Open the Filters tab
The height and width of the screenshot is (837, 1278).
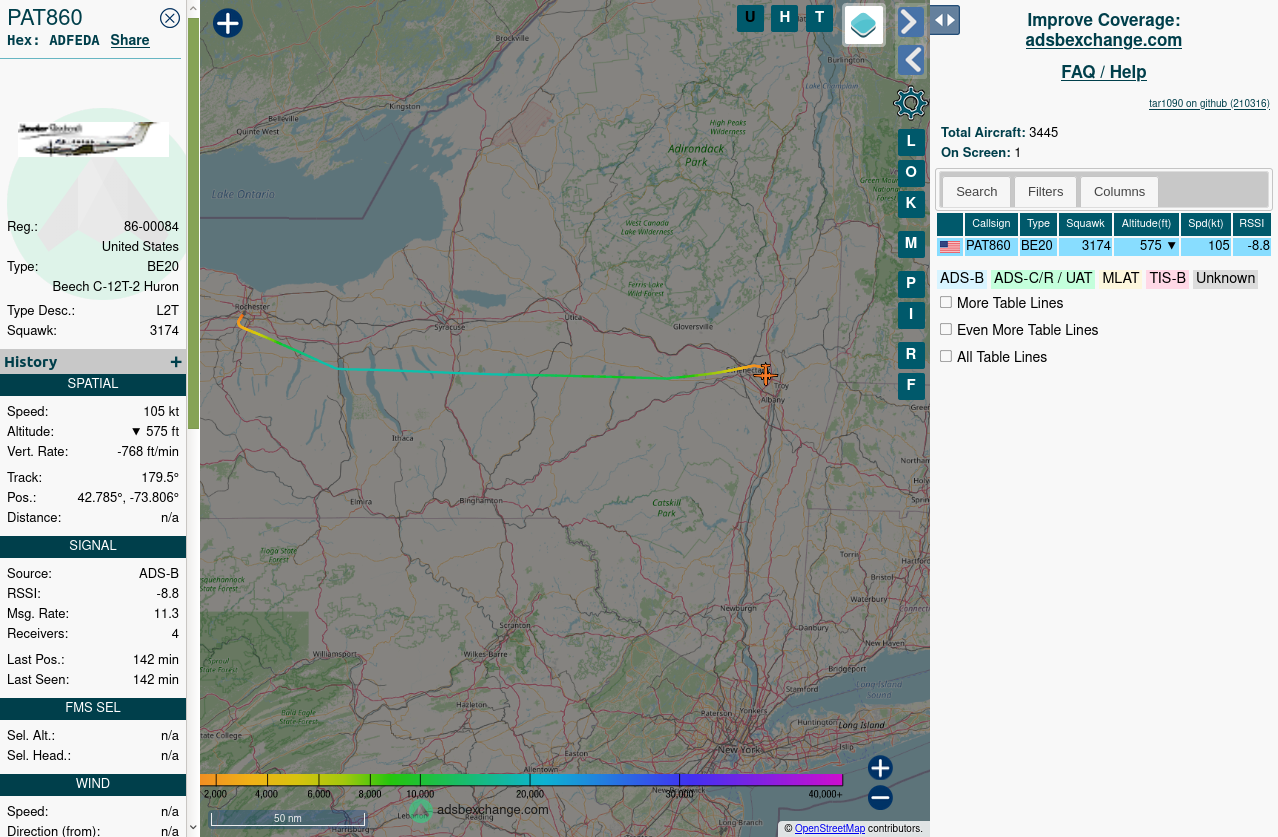pyautogui.click(x=1046, y=192)
